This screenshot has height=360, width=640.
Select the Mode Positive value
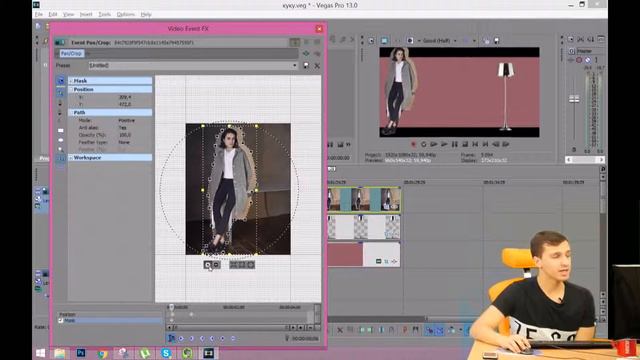coord(126,120)
